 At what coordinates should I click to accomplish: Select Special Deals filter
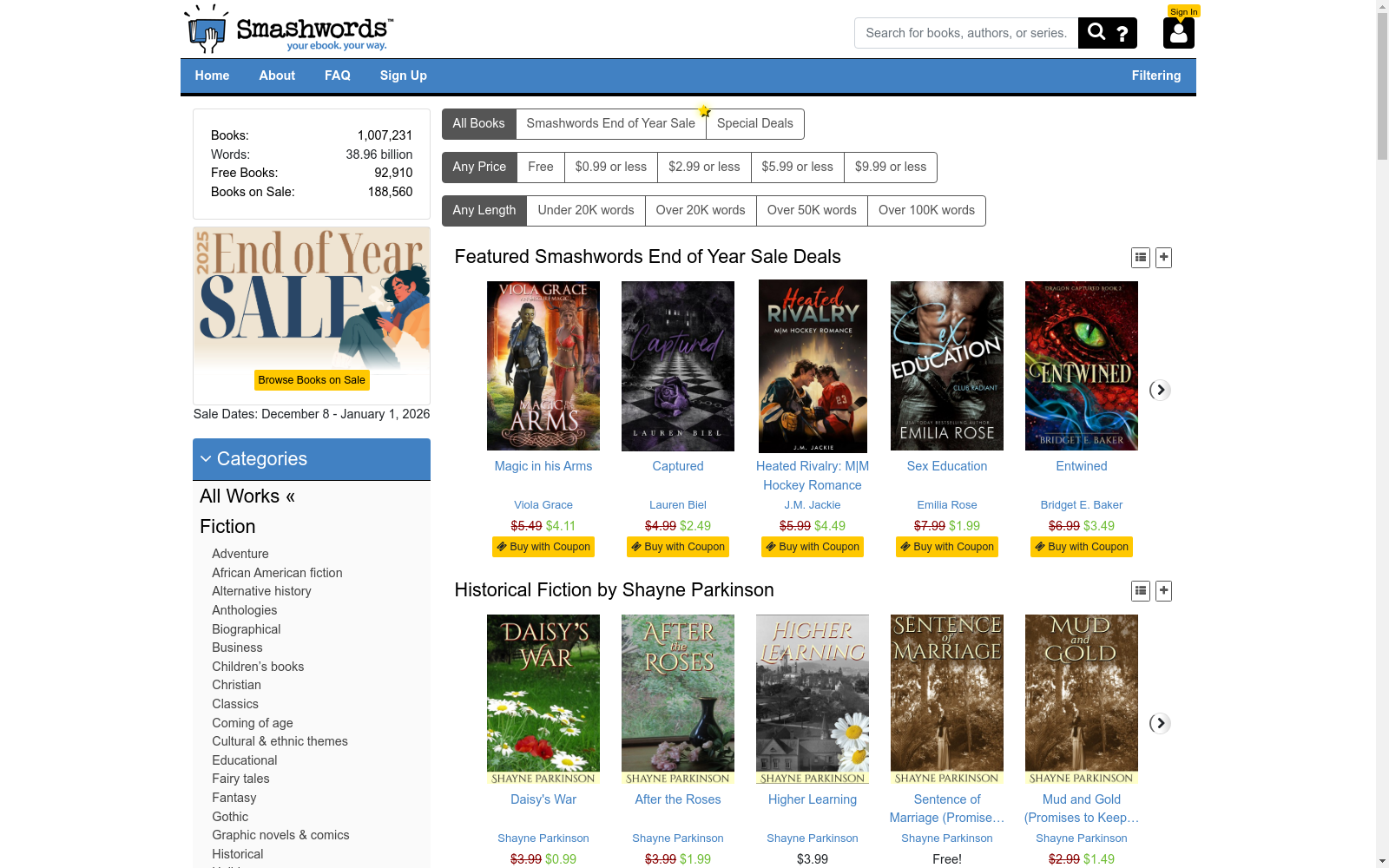pyautogui.click(x=755, y=124)
